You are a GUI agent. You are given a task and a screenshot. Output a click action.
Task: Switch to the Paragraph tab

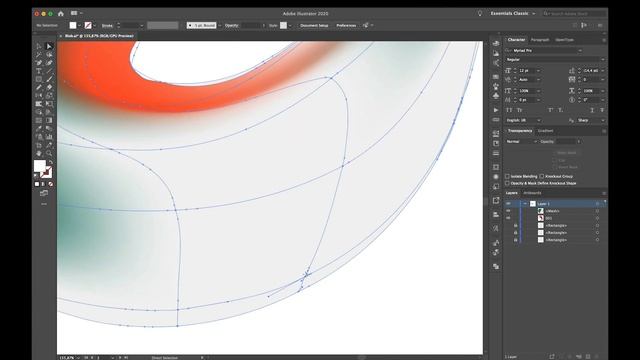coord(540,40)
